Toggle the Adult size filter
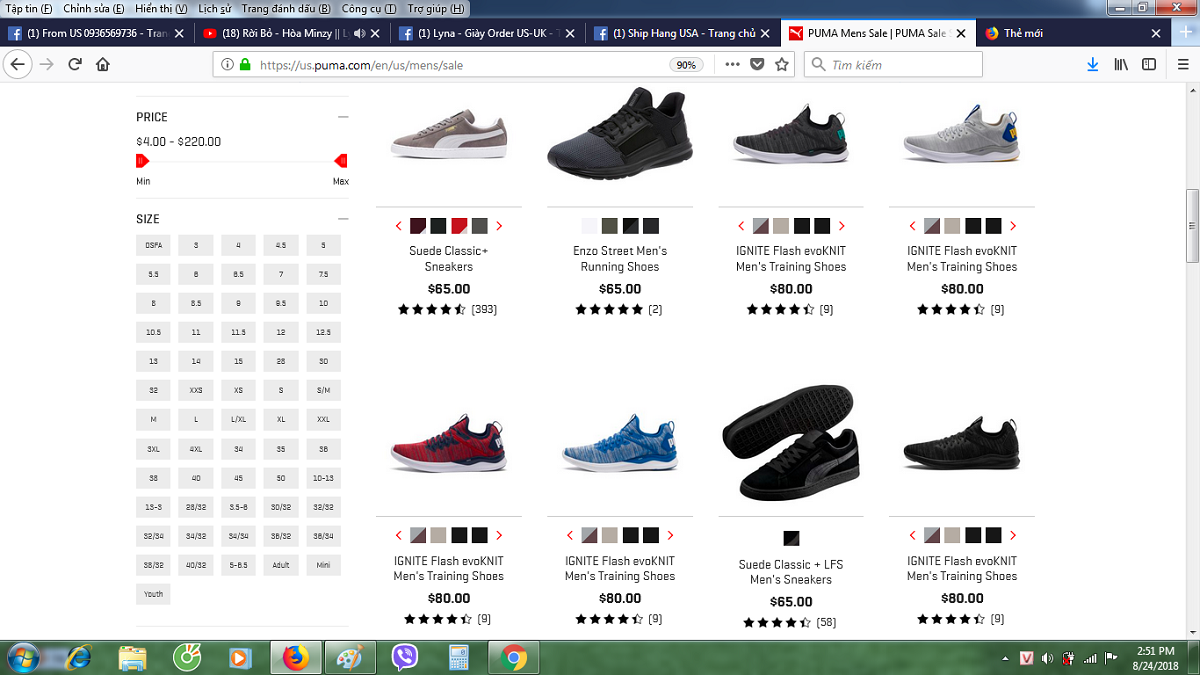Image resolution: width=1200 pixels, height=675 pixels. point(281,565)
